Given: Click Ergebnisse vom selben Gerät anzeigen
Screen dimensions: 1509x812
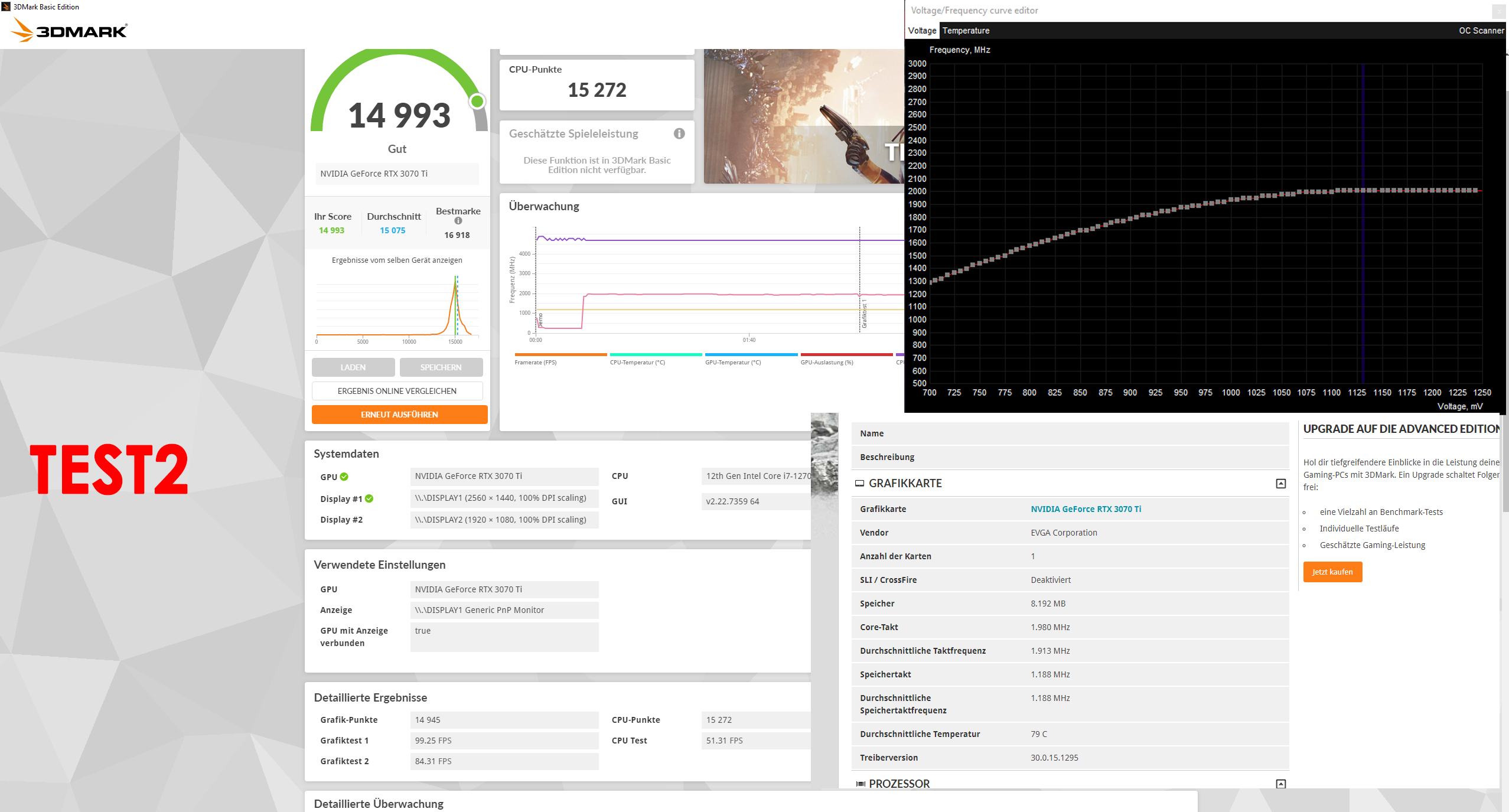Looking at the screenshot, I should [x=397, y=260].
